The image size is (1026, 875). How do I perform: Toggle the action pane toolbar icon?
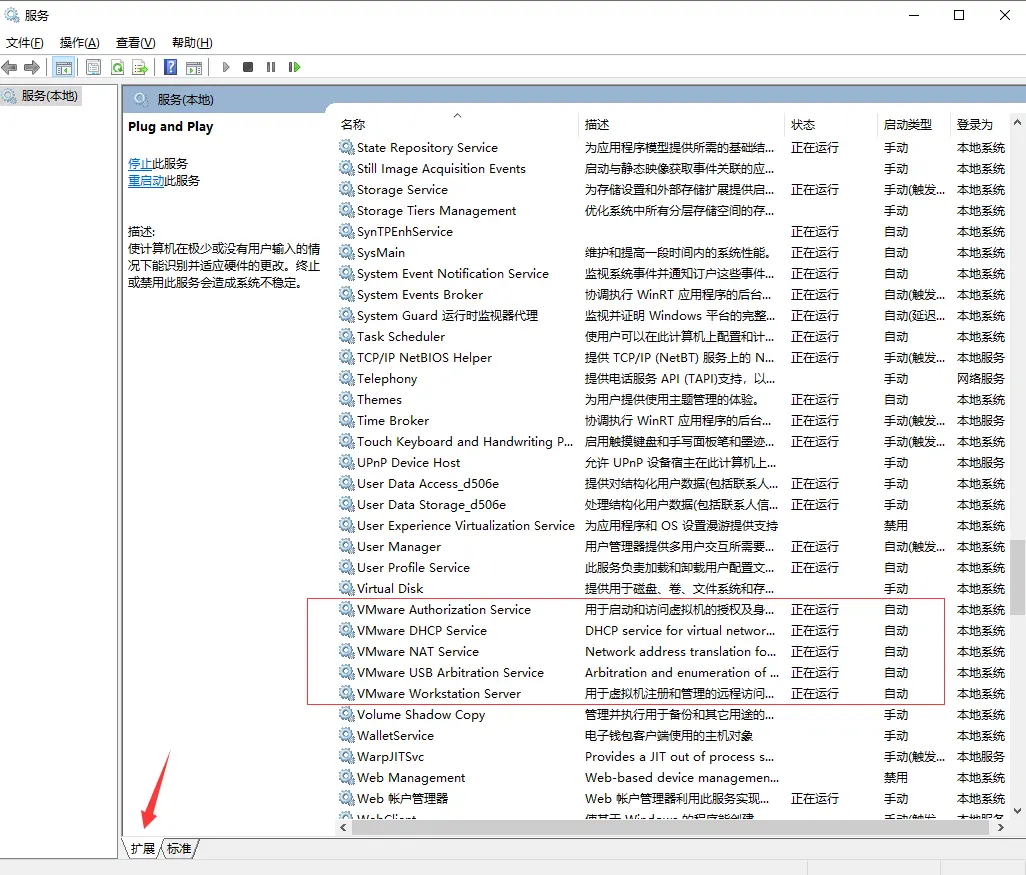click(194, 67)
